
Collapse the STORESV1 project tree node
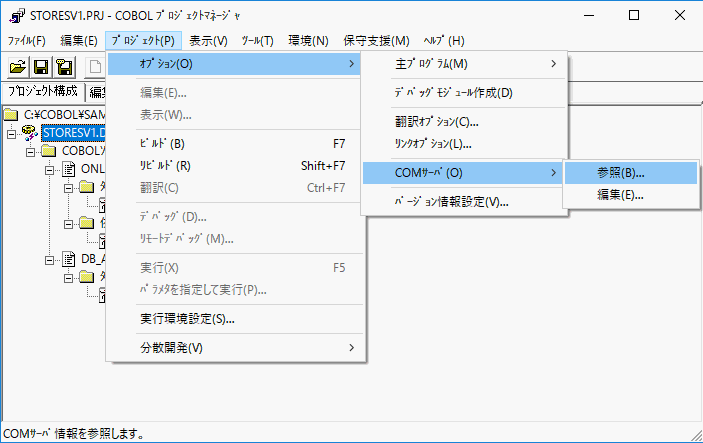(11, 134)
